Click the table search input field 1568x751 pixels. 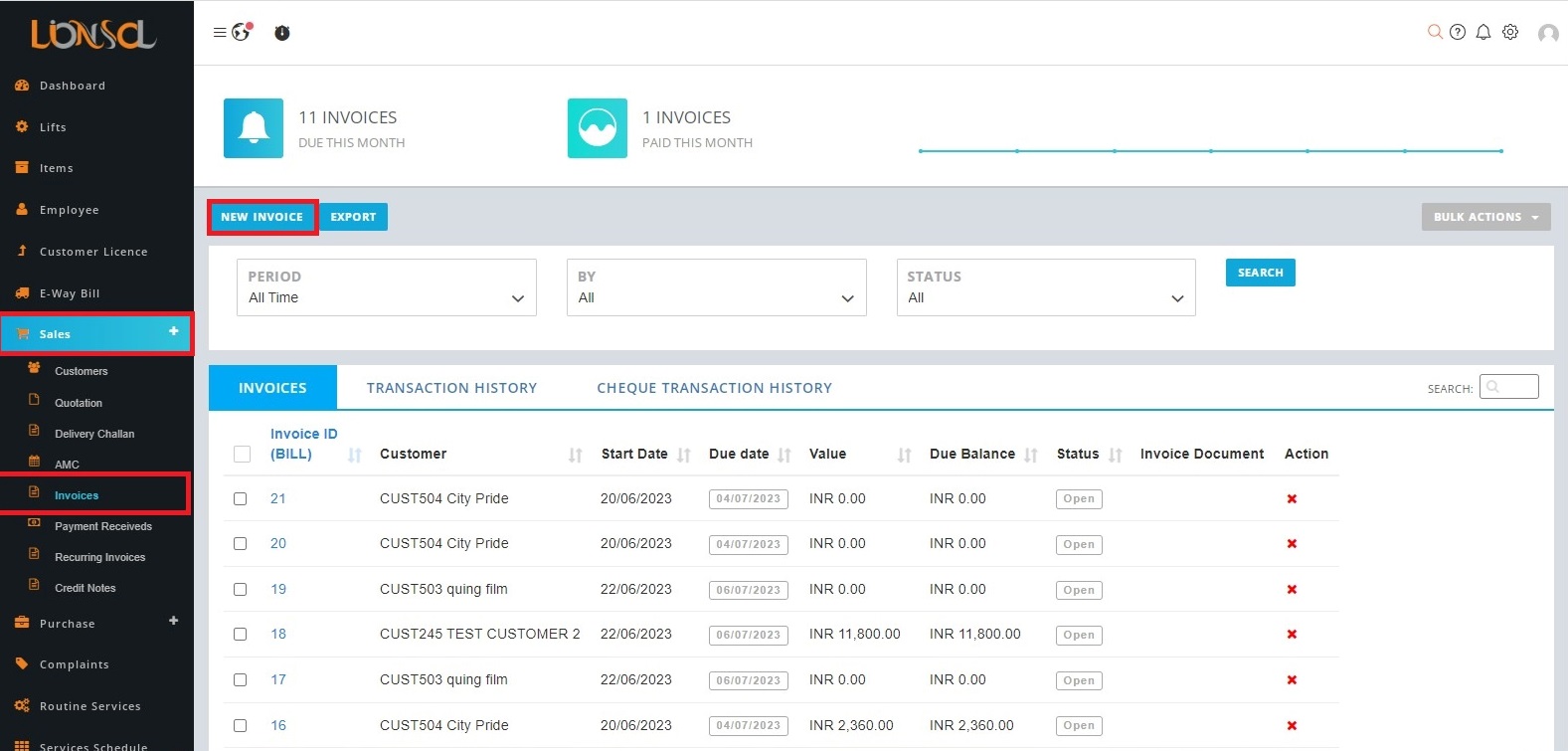(1508, 387)
